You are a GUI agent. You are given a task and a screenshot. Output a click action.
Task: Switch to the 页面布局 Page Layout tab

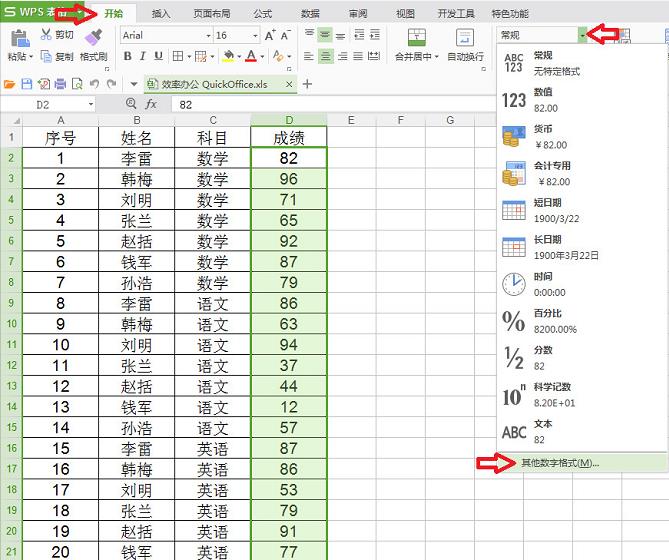tap(212, 14)
